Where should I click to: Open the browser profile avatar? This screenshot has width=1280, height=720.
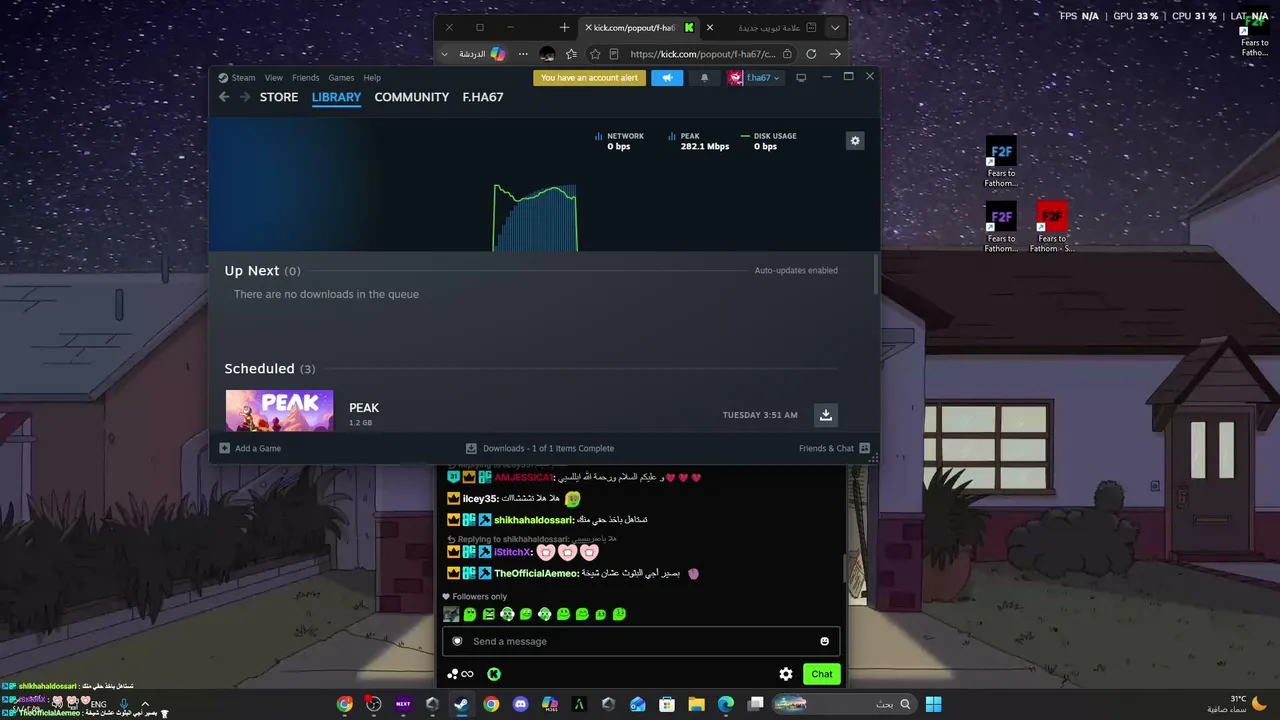(x=547, y=54)
